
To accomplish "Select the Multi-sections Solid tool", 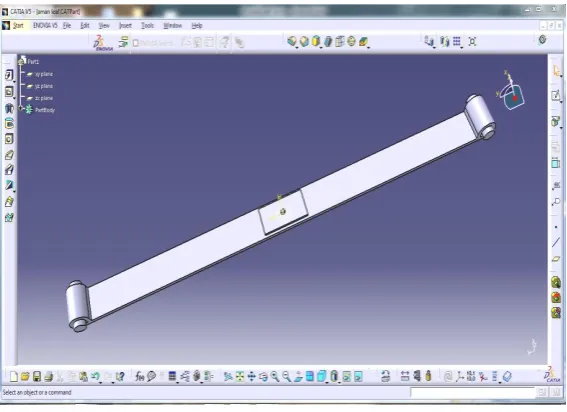I will pos(9,201).
